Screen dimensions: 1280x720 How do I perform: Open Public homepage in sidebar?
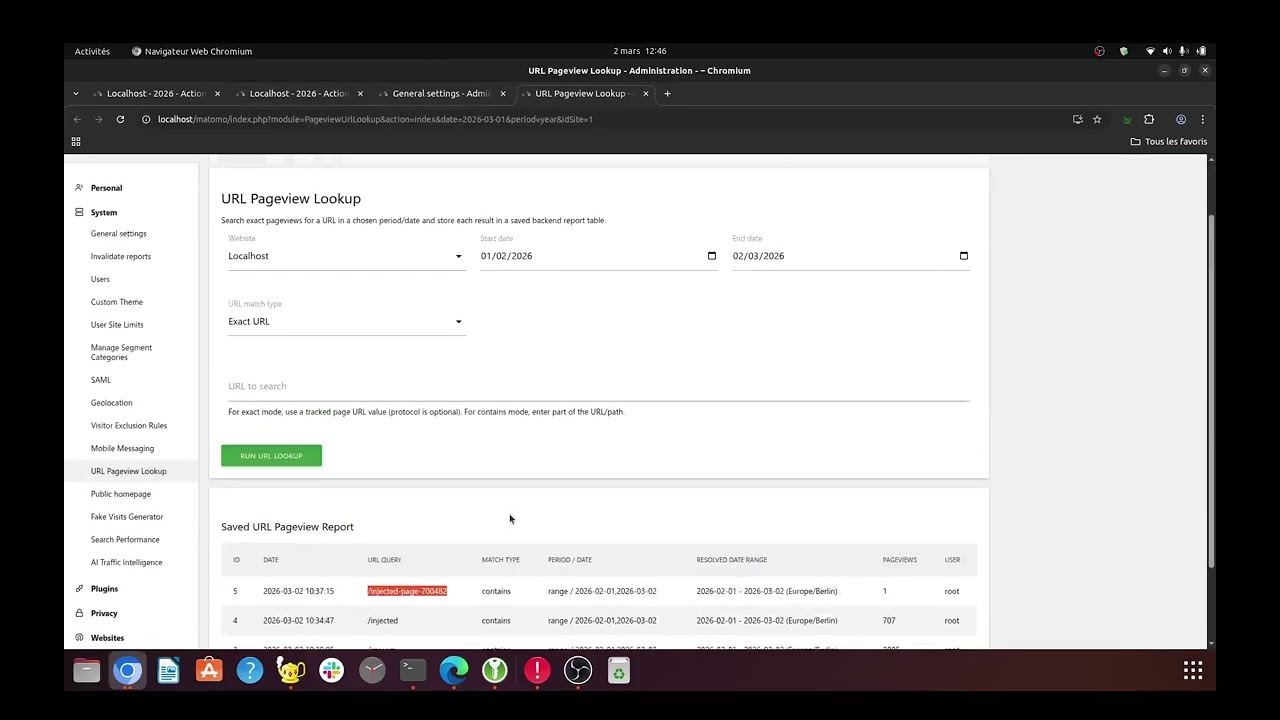tap(121, 494)
